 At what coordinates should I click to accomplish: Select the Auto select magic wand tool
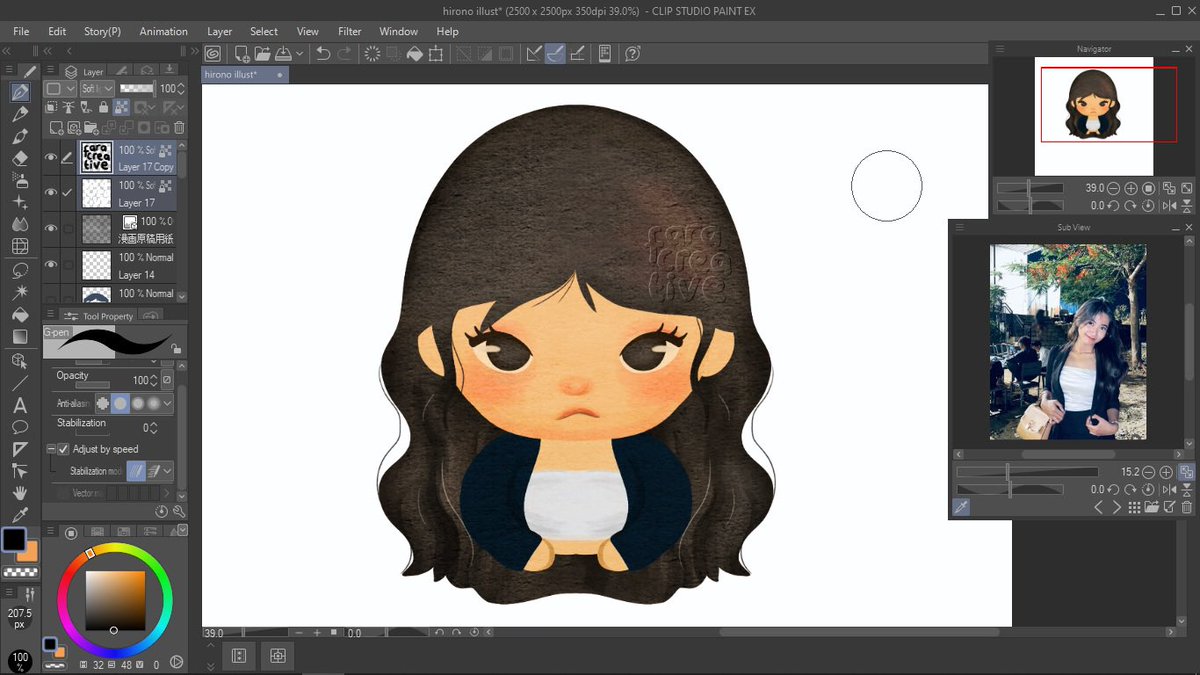point(20,293)
